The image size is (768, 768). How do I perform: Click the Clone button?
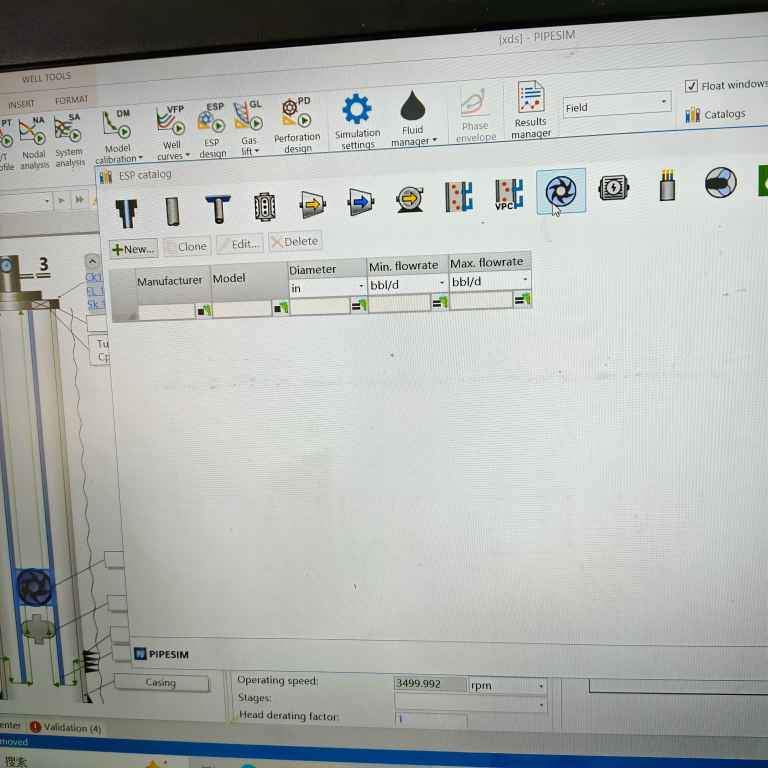click(187, 246)
